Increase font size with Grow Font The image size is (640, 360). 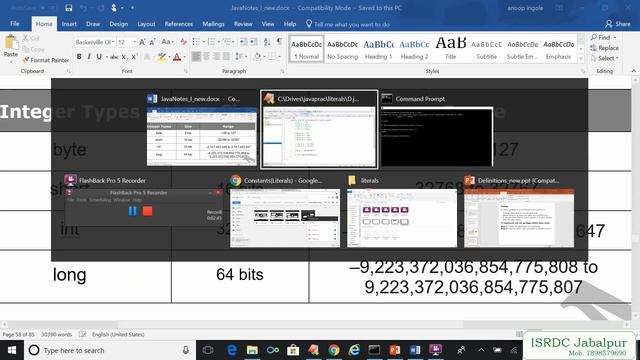click(x=142, y=42)
